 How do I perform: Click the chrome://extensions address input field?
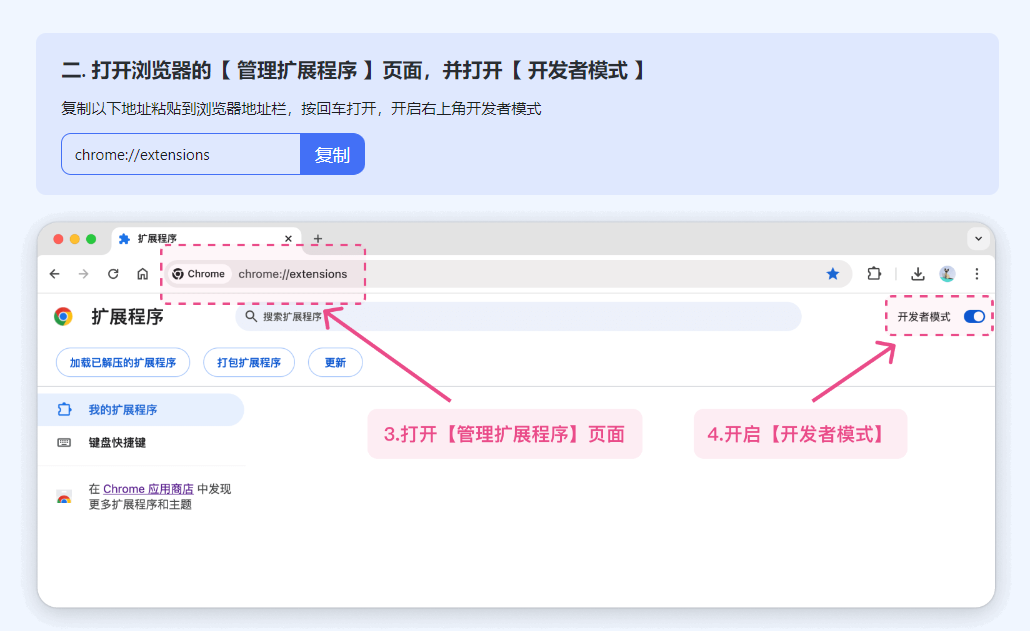tap(180, 154)
